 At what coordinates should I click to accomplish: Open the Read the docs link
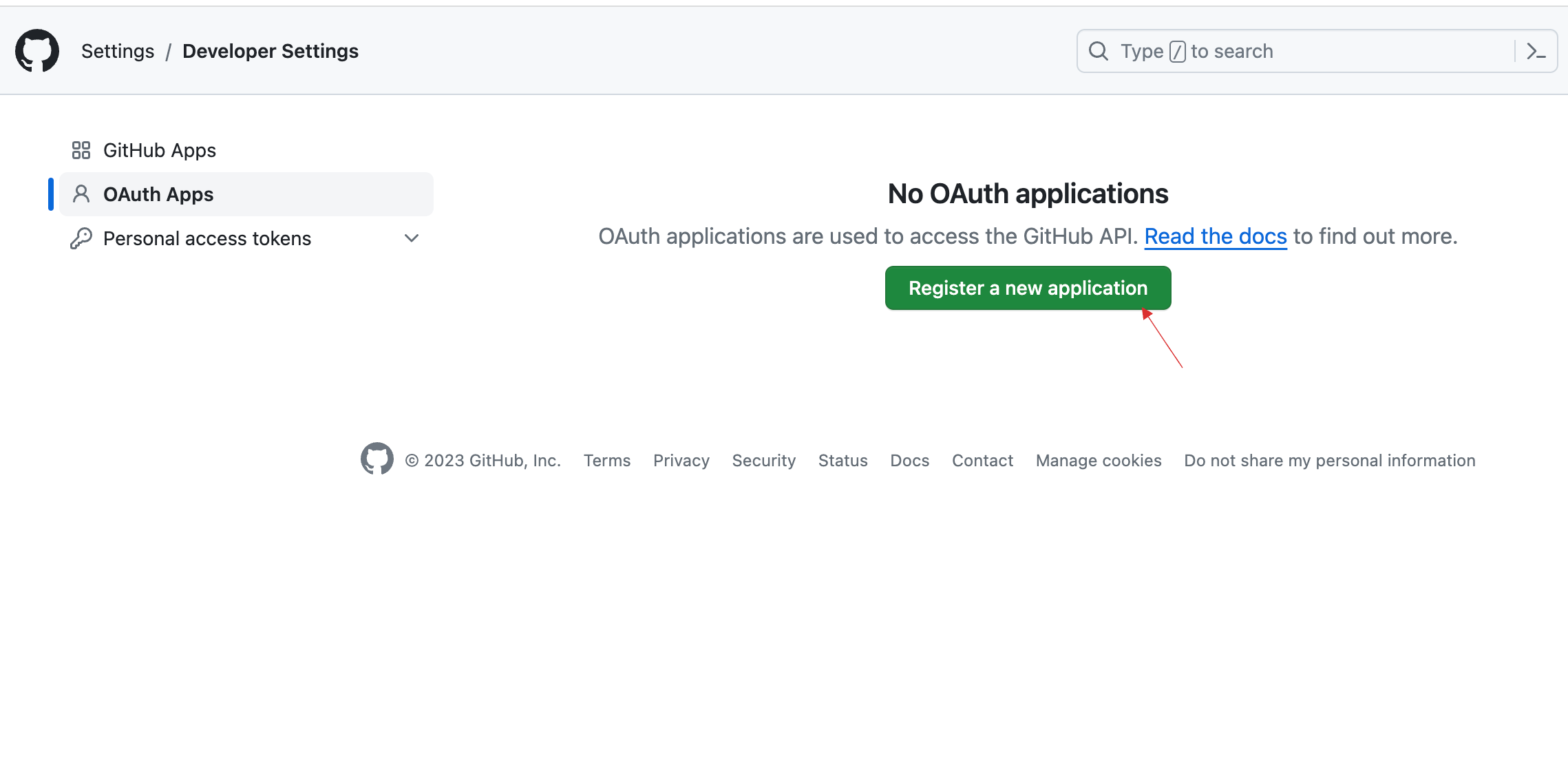coord(1216,236)
